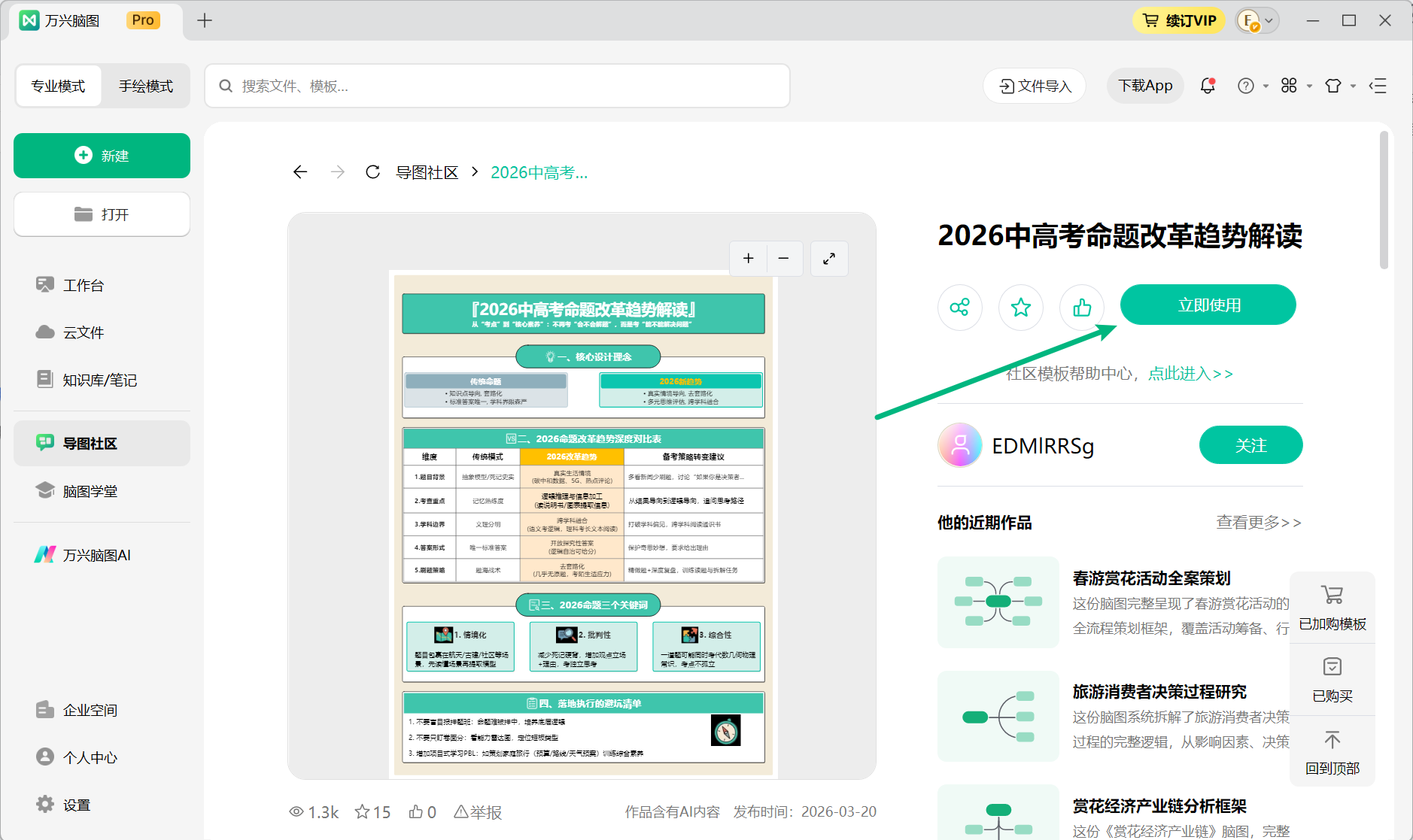Open 春游赏花活动全案策划 work
1413x840 pixels.
[1152, 578]
